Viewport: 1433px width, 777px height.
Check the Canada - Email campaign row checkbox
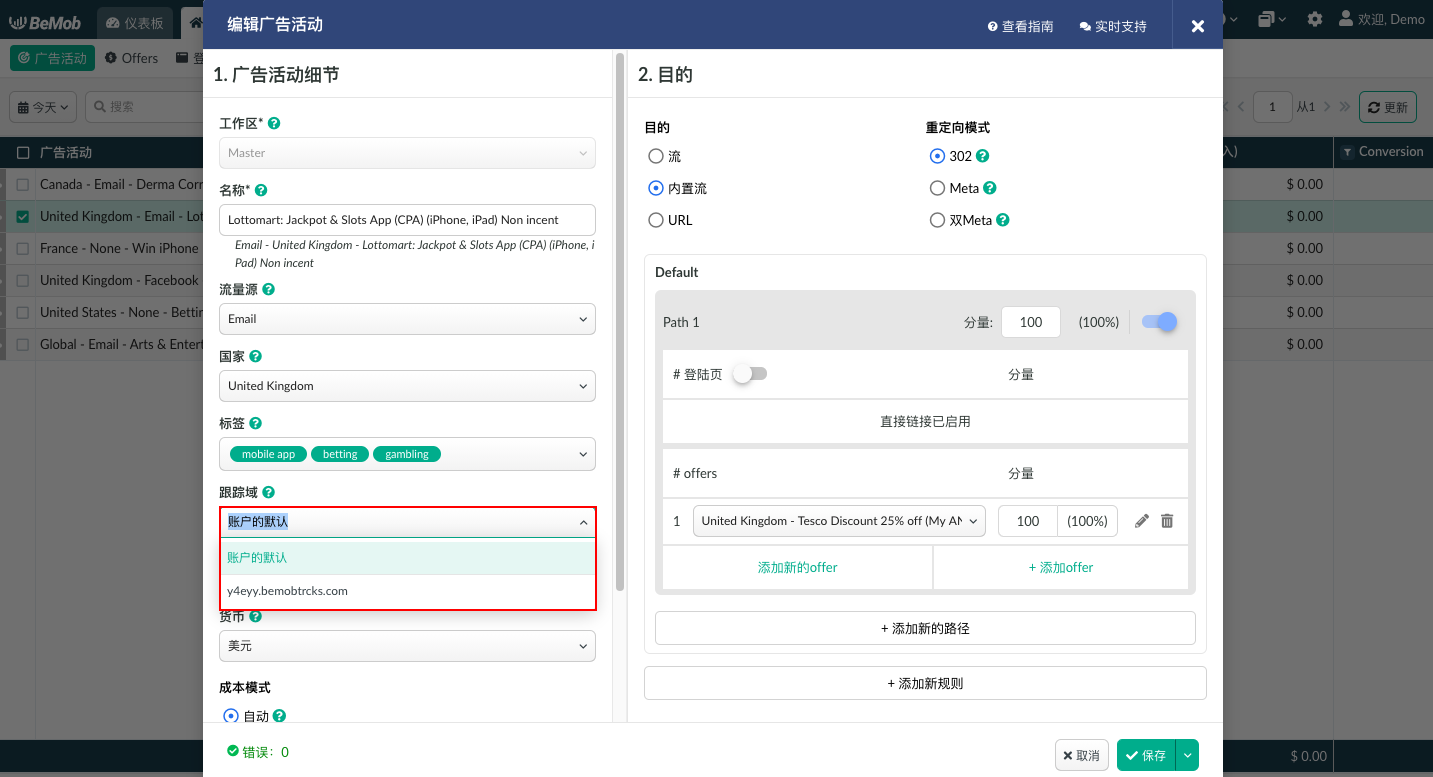point(23,185)
